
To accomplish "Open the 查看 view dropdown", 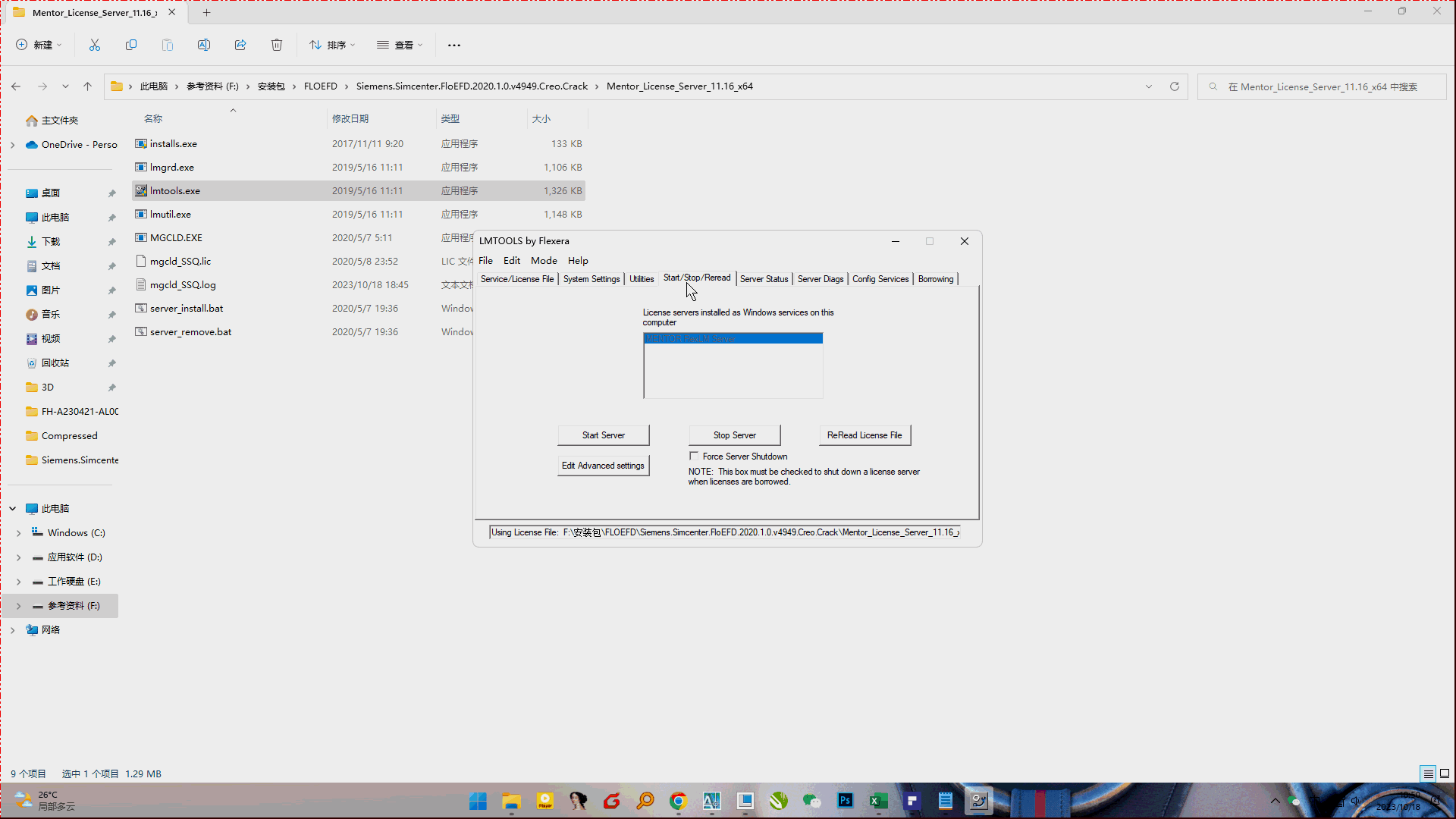I will coord(400,45).
